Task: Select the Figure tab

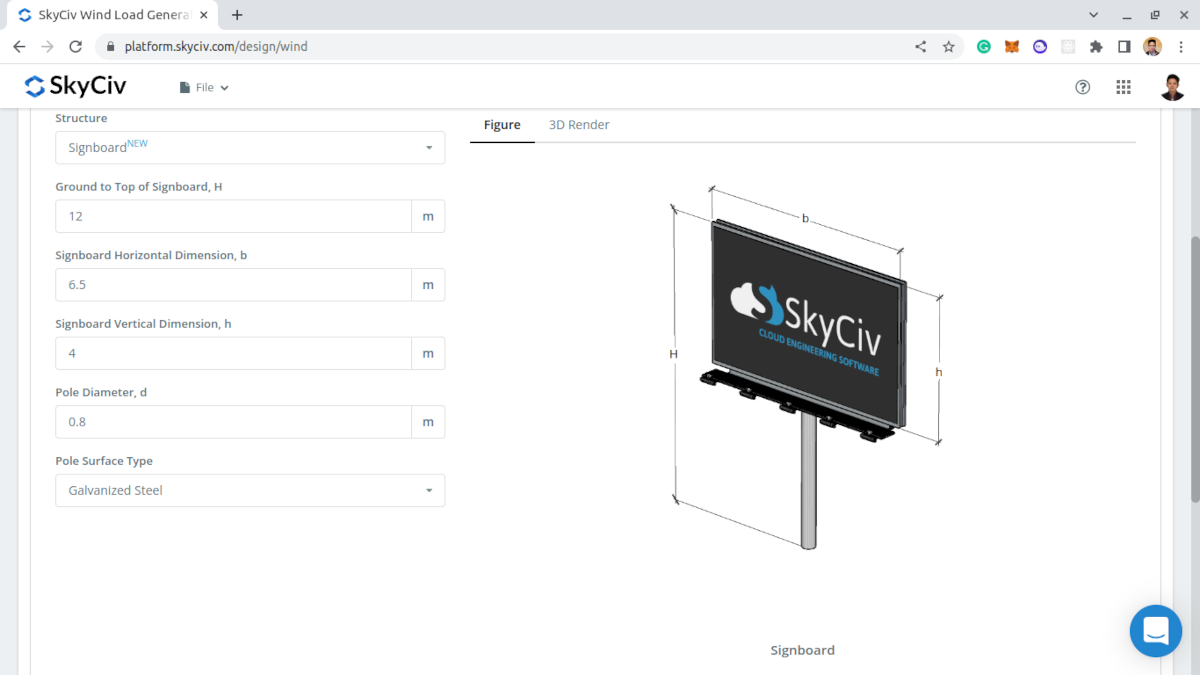Action: pos(502,125)
